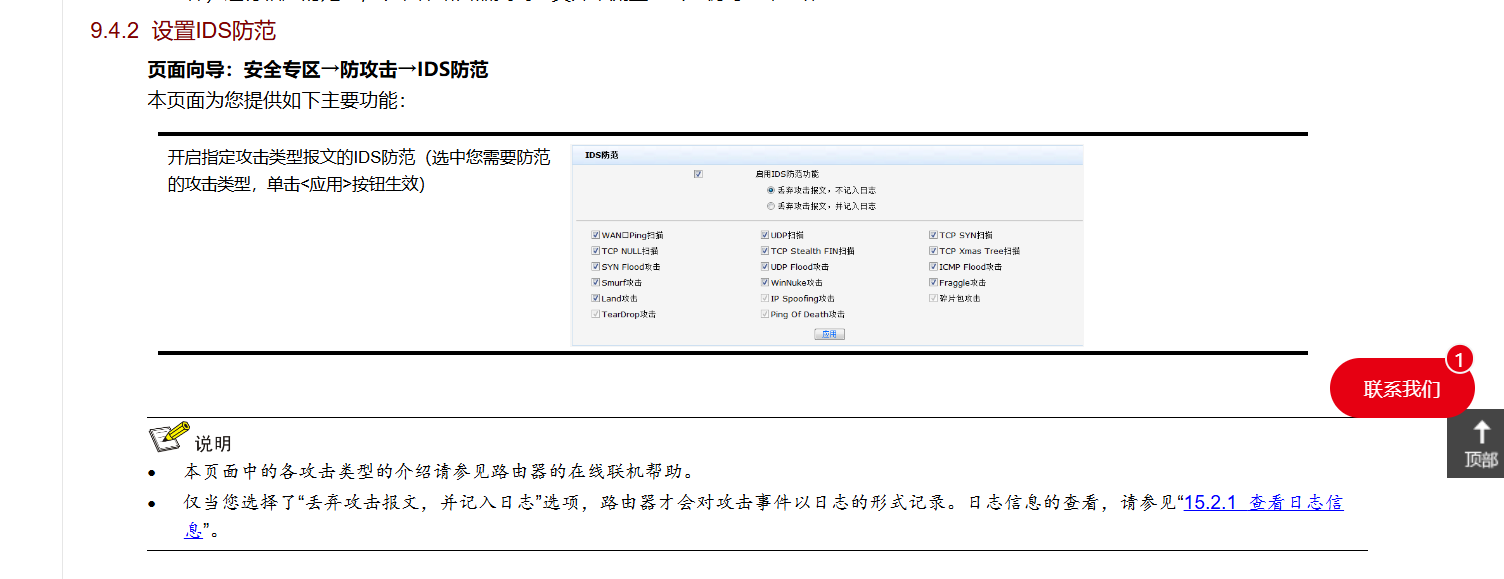Viewport: 1504px width, 579px height.
Task: Click the 应用 apply button in IDS panel
Action: click(829, 334)
